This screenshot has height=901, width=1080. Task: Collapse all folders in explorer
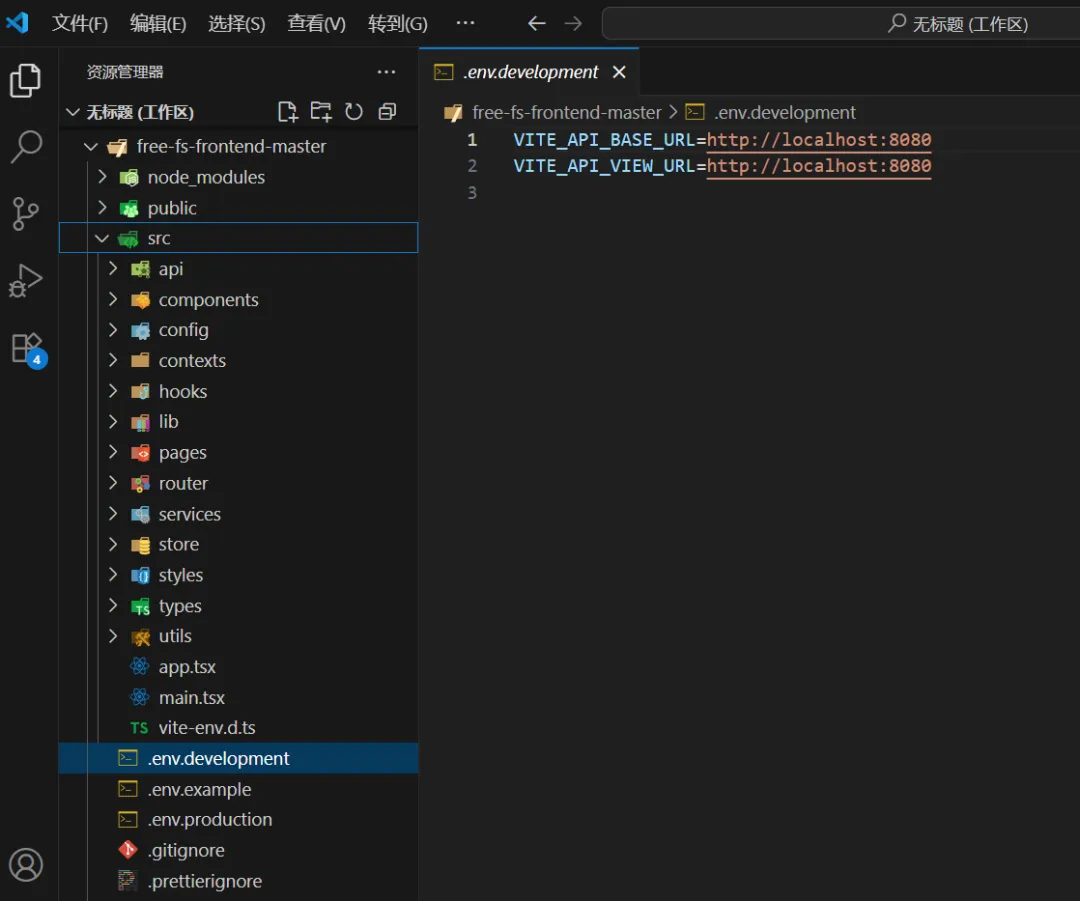(387, 112)
